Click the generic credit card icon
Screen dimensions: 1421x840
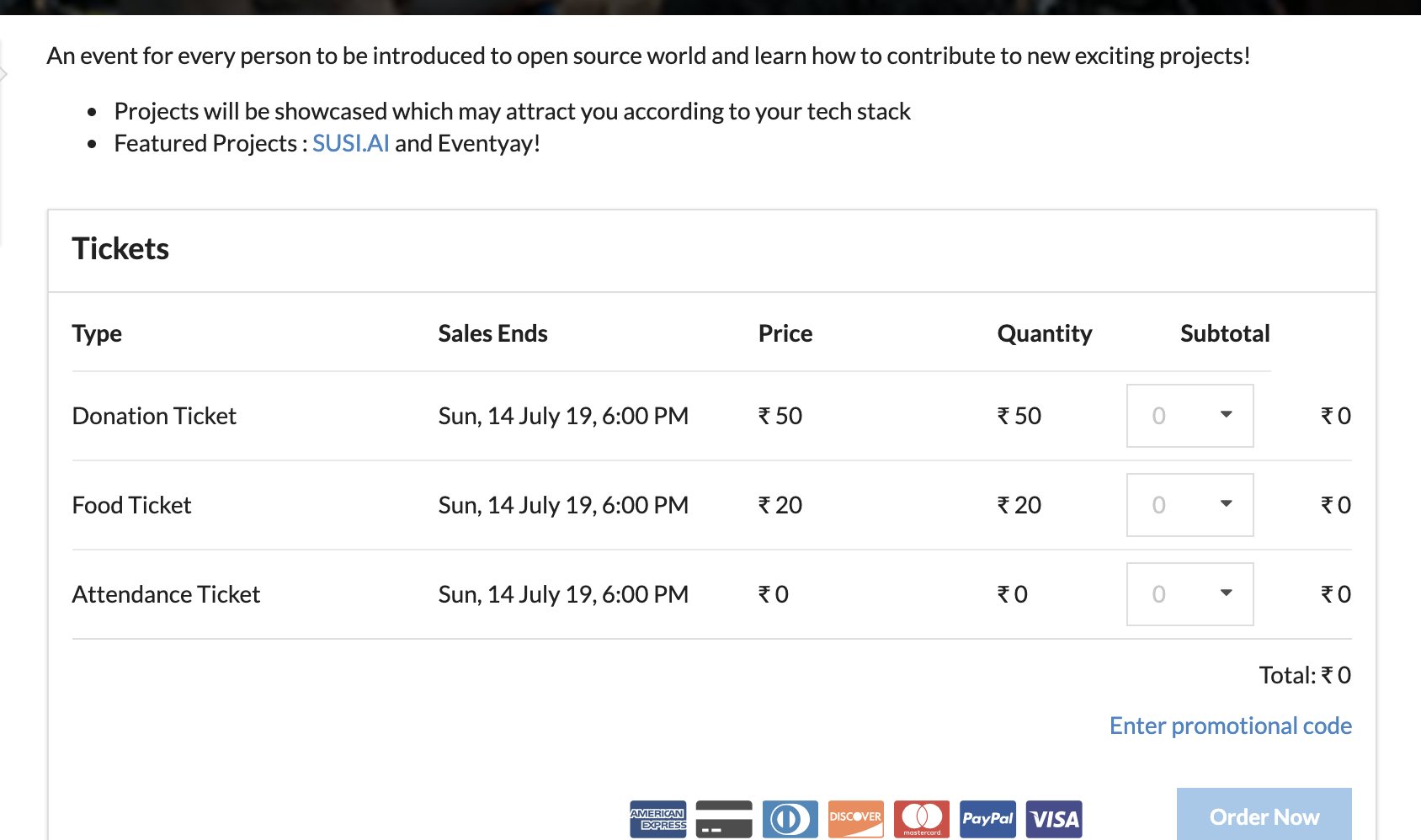[x=724, y=819]
